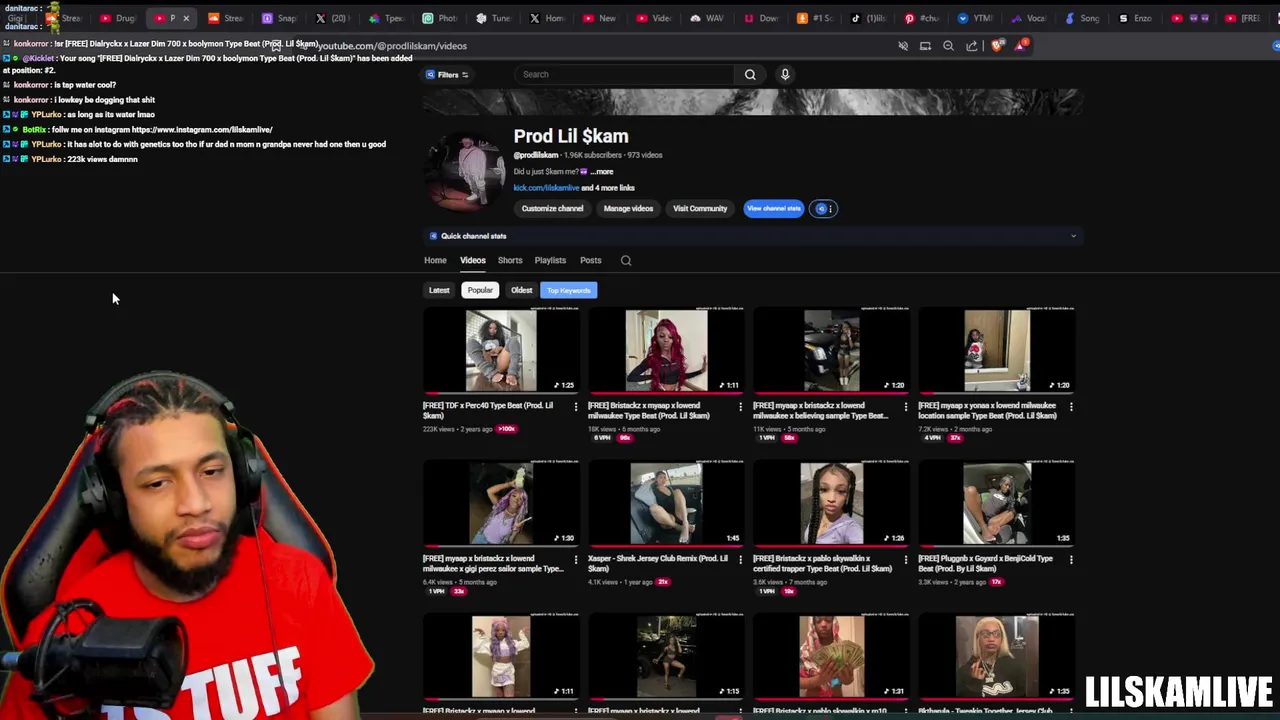This screenshot has height=720, width=1280.
Task: Expand the Quick channel stats panel
Action: (x=1073, y=236)
